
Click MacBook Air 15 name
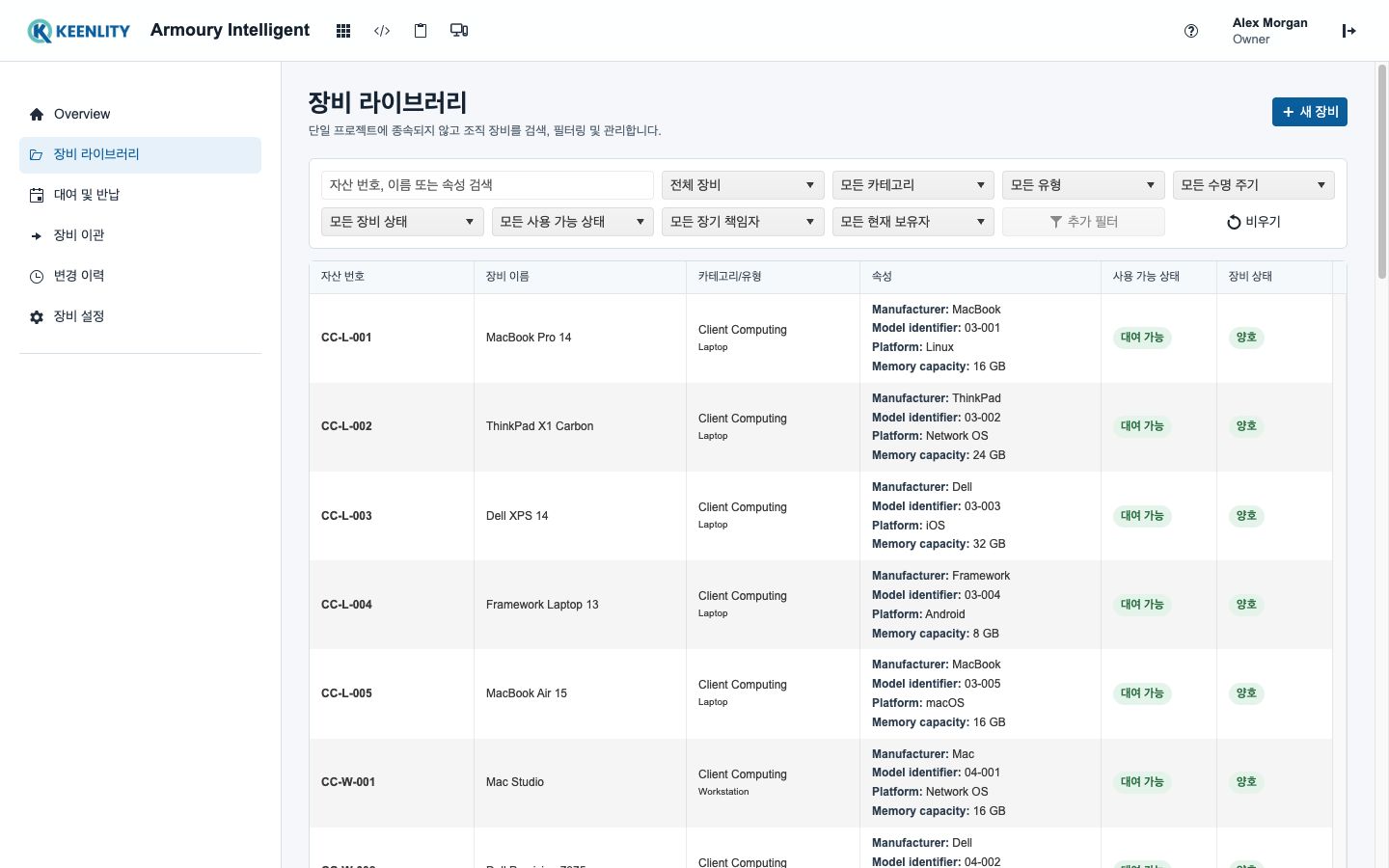click(x=527, y=693)
